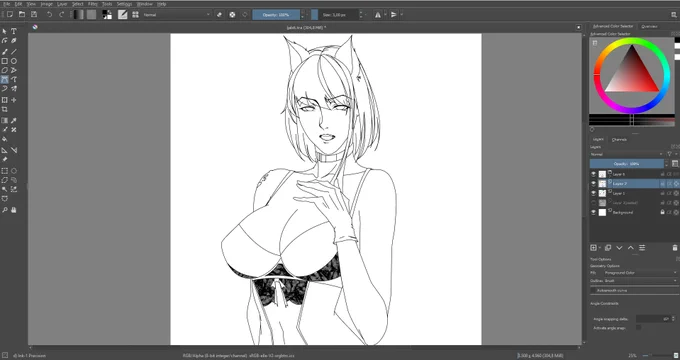The height and width of the screenshot is (360, 680).
Task: Select Layer 2 in the layers list
Action: pyautogui.click(x=634, y=184)
